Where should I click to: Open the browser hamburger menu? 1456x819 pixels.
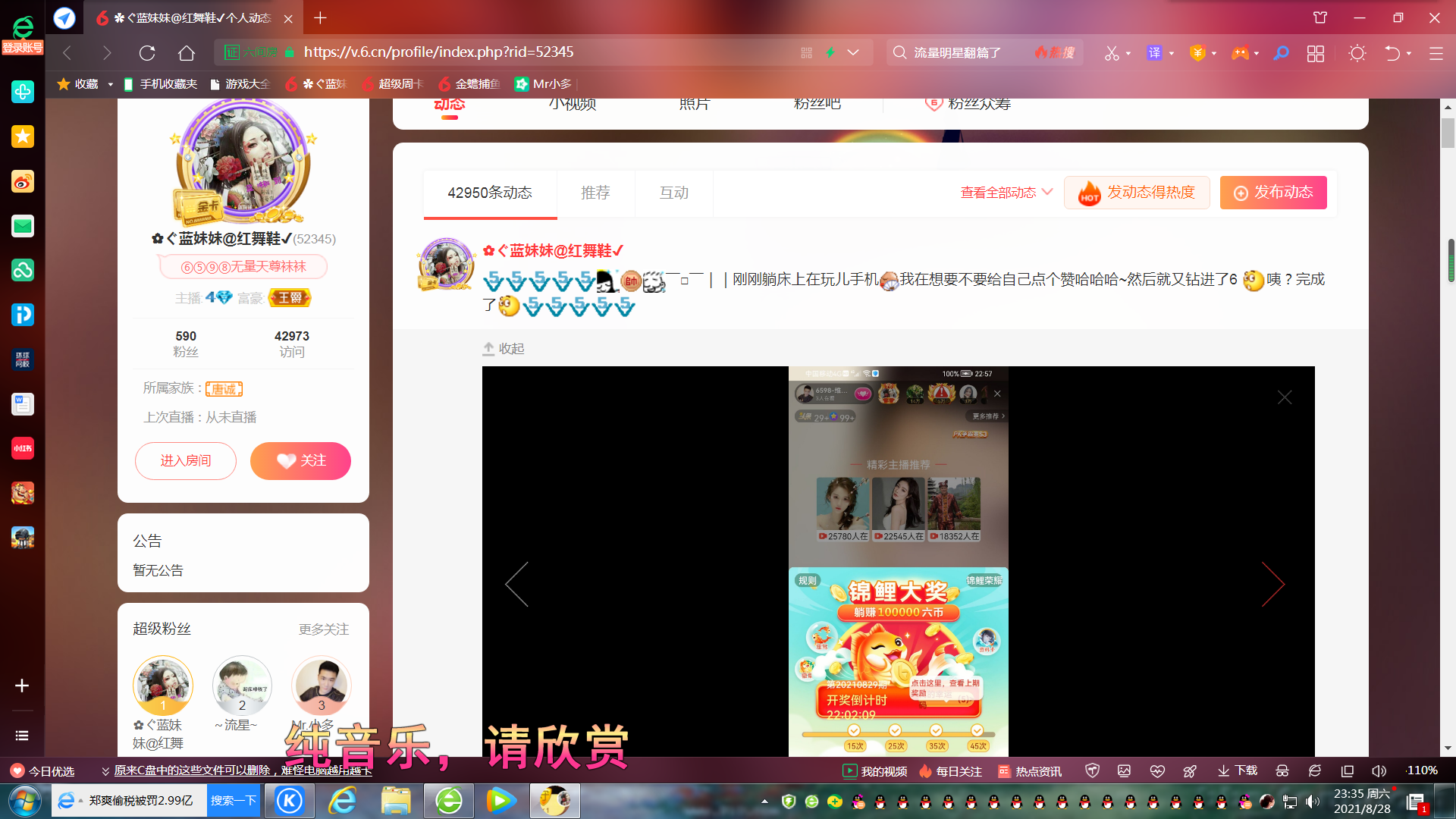(1436, 53)
